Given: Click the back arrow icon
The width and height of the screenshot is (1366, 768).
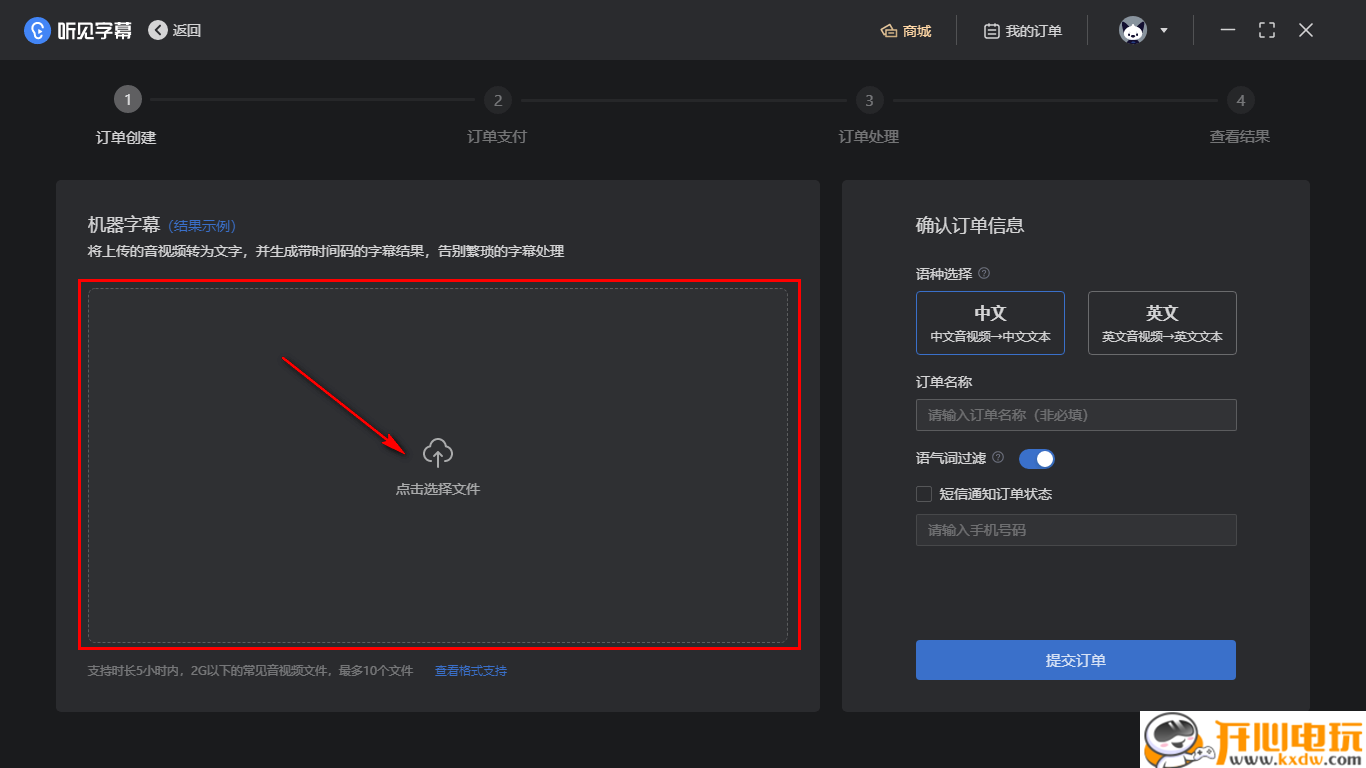Looking at the screenshot, I should click(x=158, y=30).
